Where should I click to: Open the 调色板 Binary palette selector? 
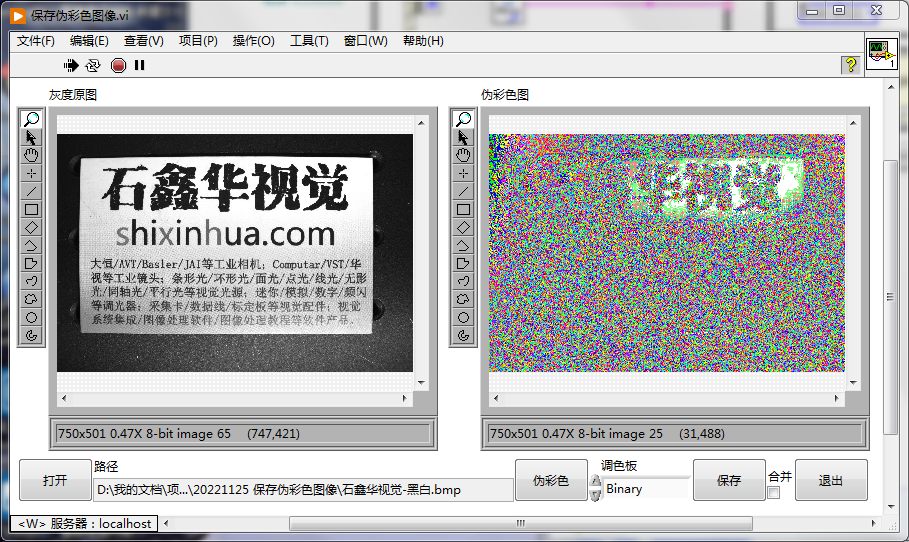pos(646,489)
